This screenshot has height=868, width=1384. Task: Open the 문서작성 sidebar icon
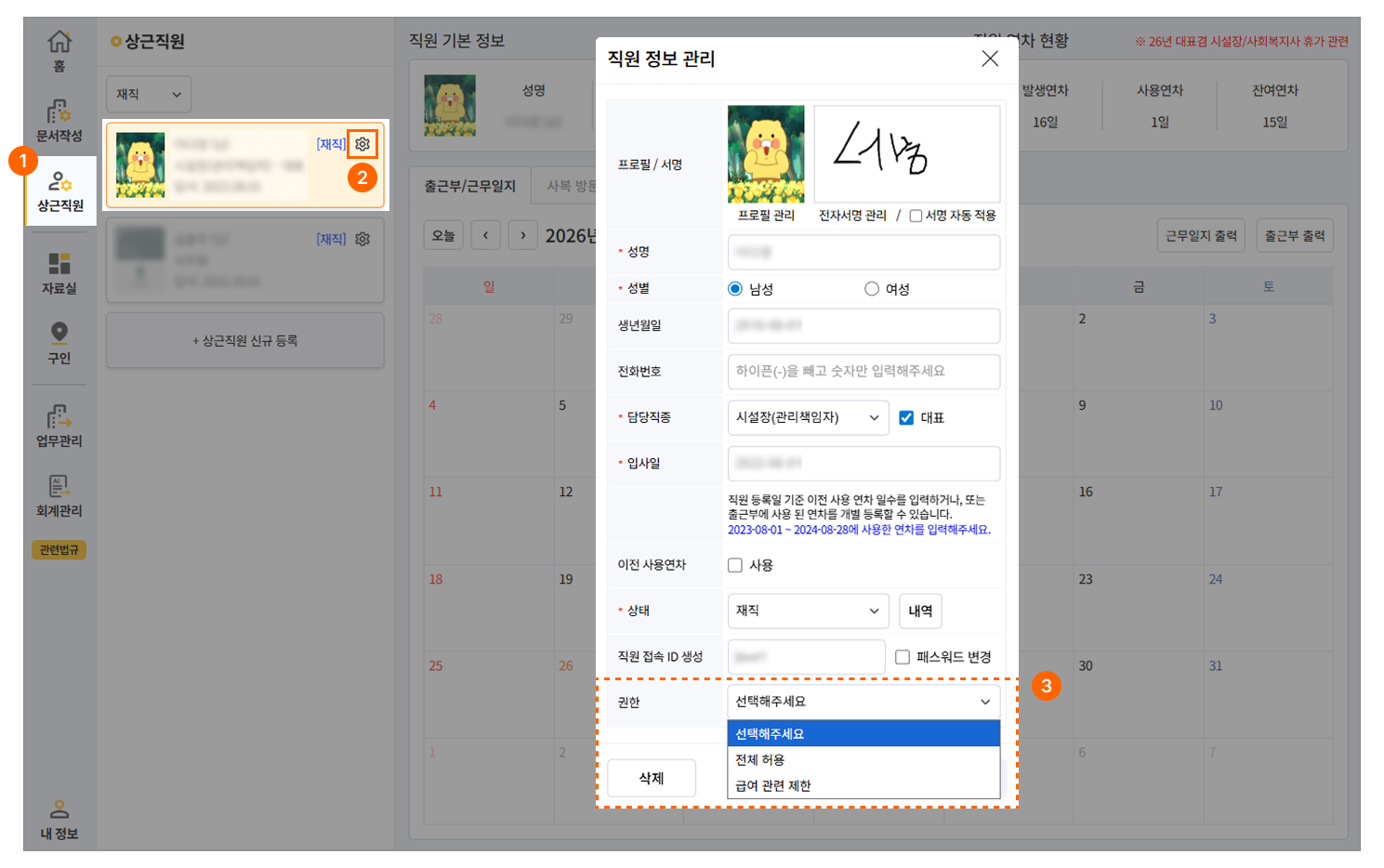point(59,121)
